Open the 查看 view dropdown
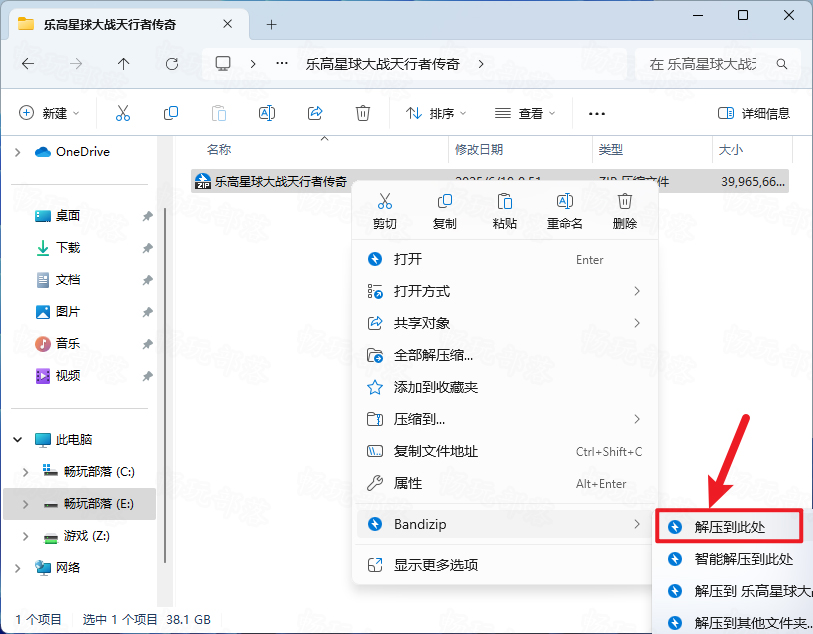This screenshot has width=813, height=634. click(525, 113)
